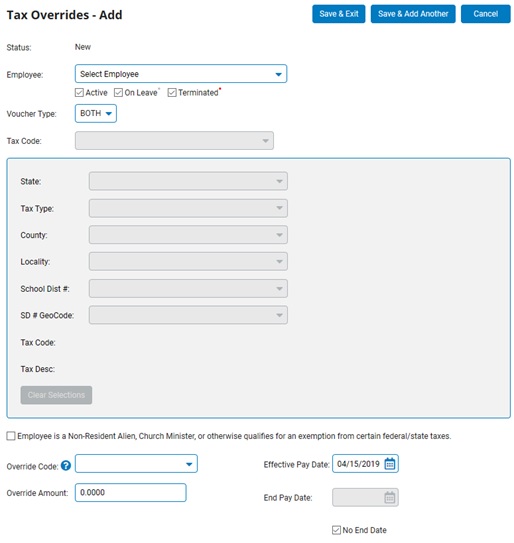This screenshot has height=543, width=514.
Task: Expand the Voucher Type BOTH dropdown
Action: (96, 114)
